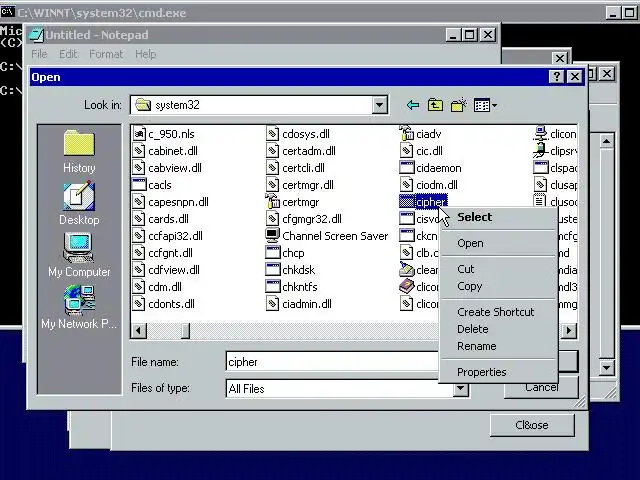Select the chkdsk program icon
Screen dimensions: 640x480
coord(273,270)
